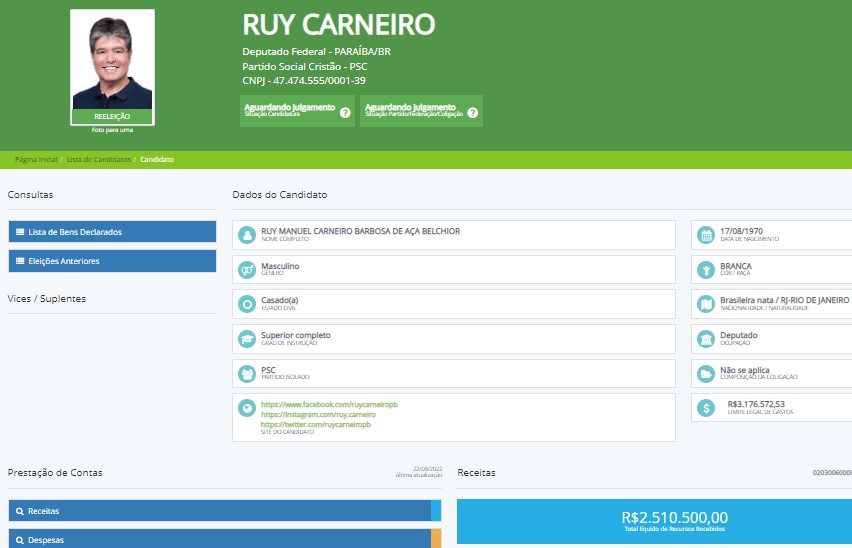Go to Lista de Candidatos breadcrumb
This screenshot has width=852, height=548.
click(x=99, y=160)
